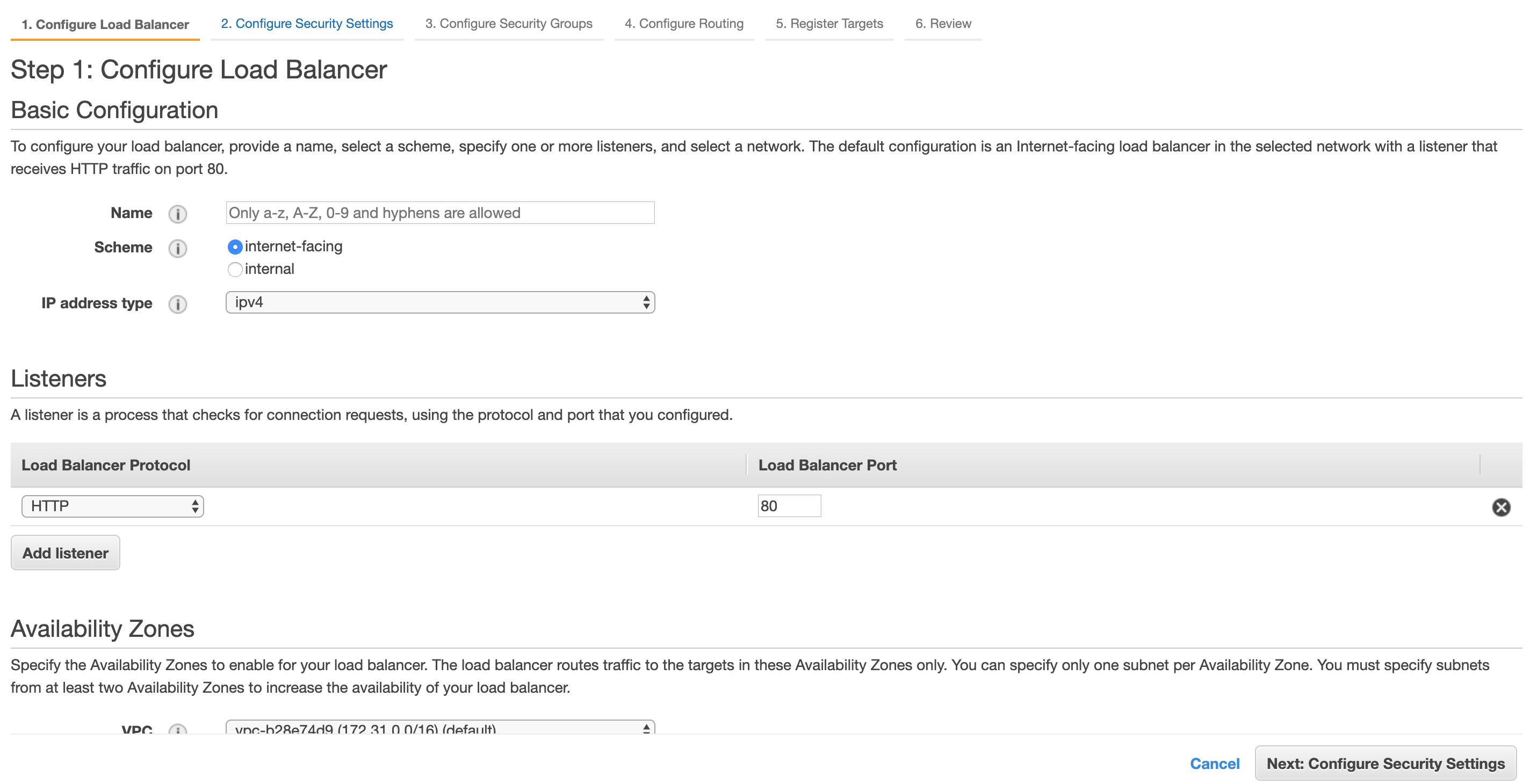Image resolution: width=1530 pixels, height=784 pixels.
Task: Select the internal scheme radio button
Action: coord(235,270)
